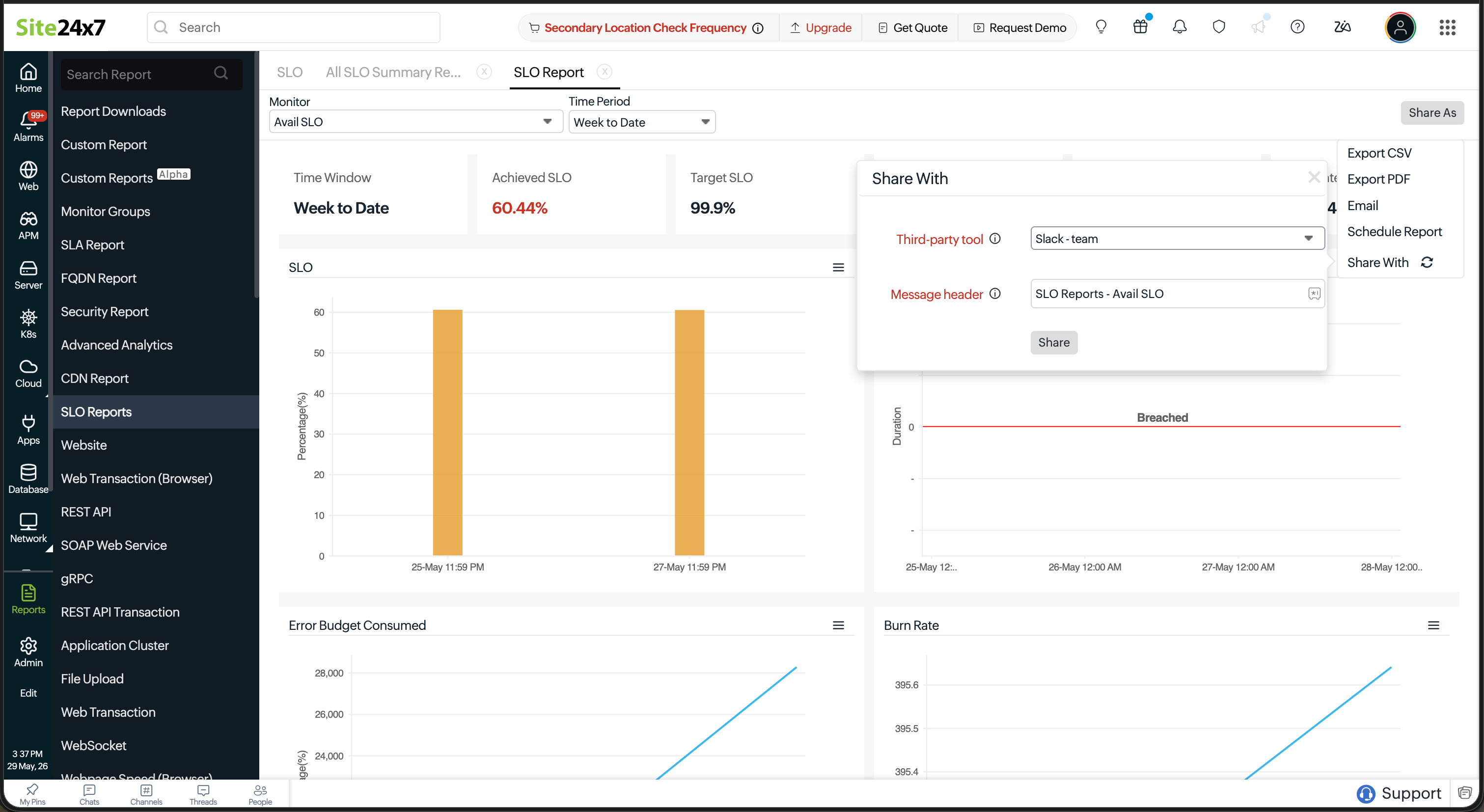The image size is (1484, 812).
Task: Click the shield icon in header
Action: 1218,27
